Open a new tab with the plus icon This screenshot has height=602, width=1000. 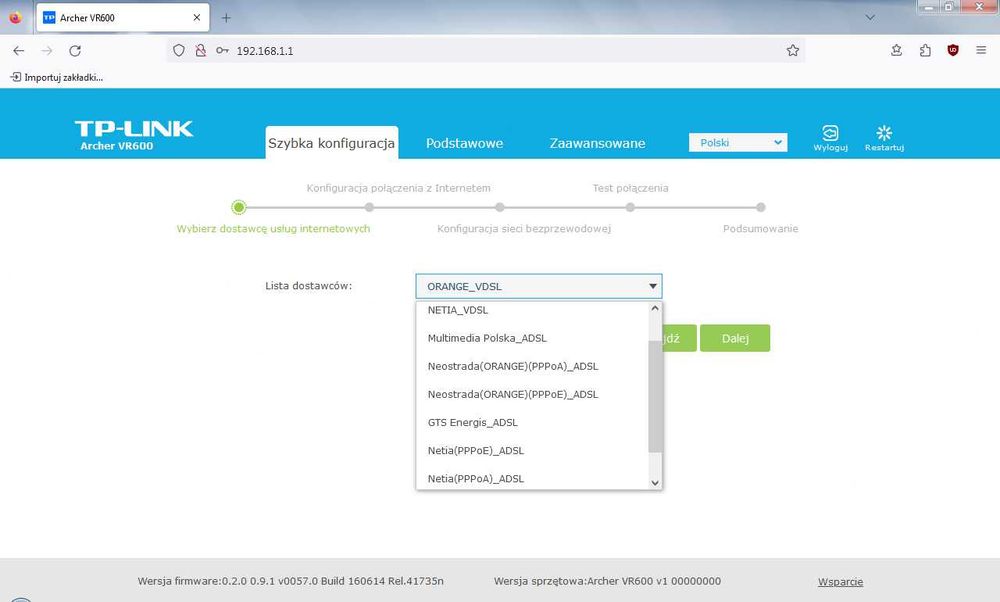226,18
